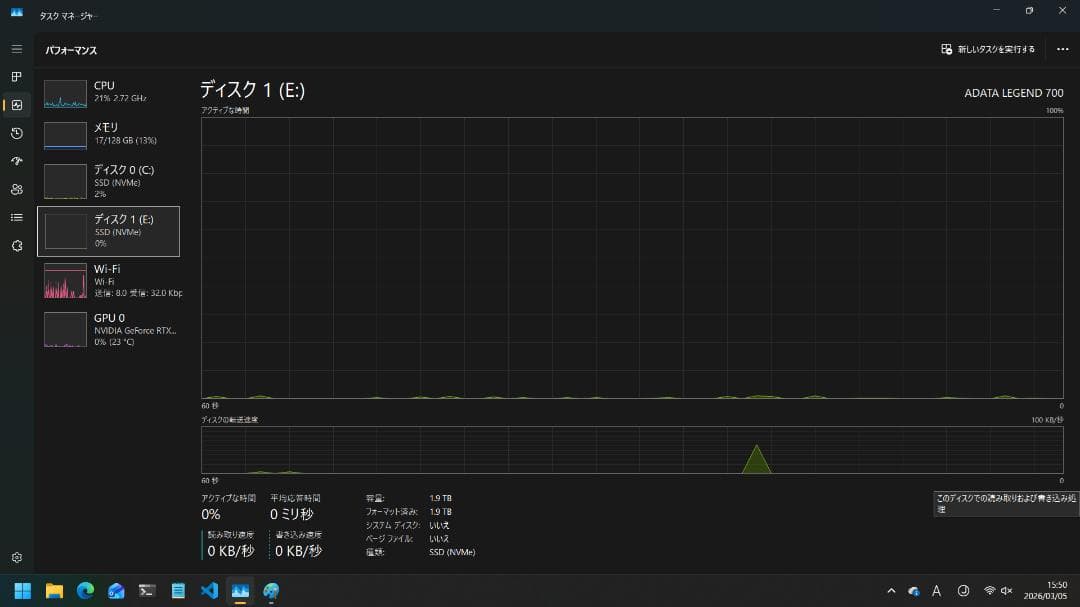Click the disk transfer rate graph

click(630, 450)
